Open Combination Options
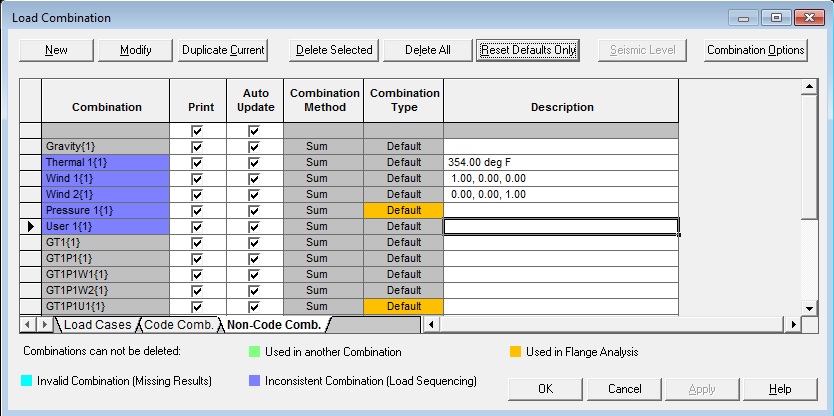The height and width of the screenshot is (416, 834). (755, 50)
